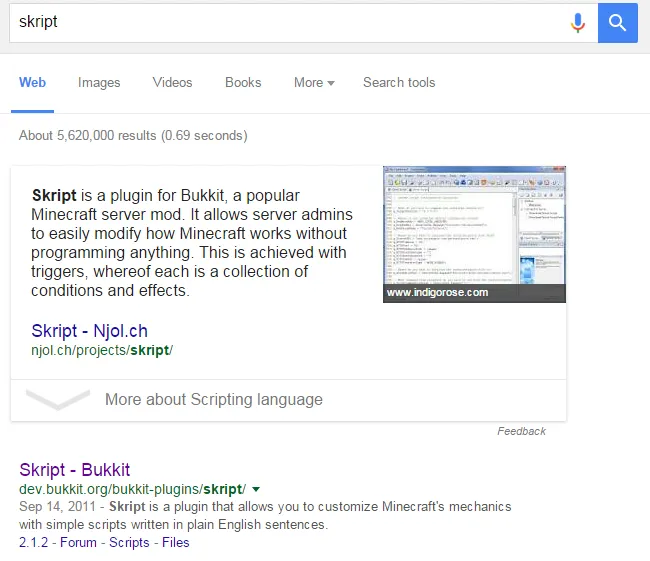Select the Web tab
The width and height of the screenshot is (650, 561).
click(32, 83)
